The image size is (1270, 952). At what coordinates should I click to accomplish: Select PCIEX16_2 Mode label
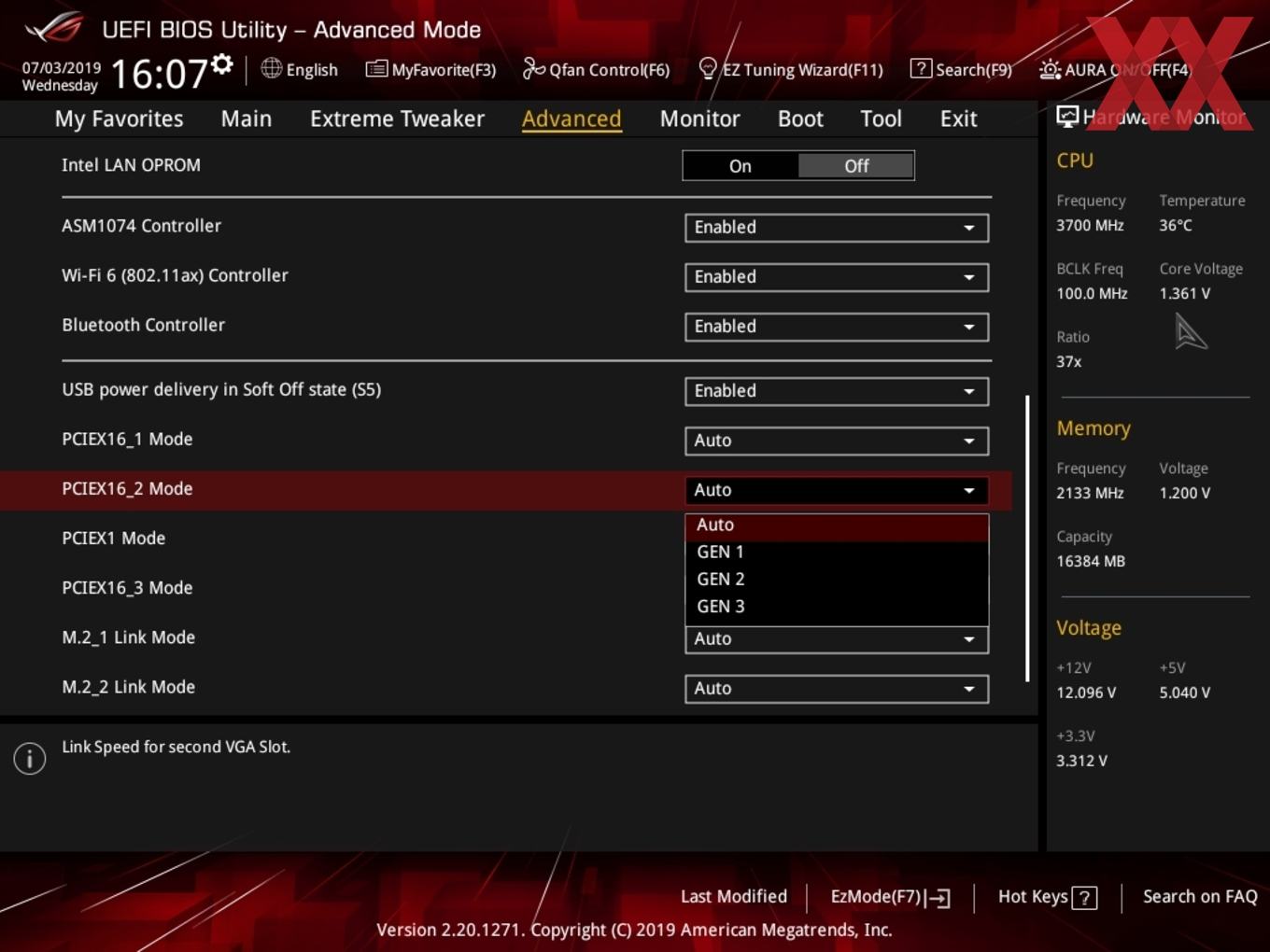click(127, 489)
